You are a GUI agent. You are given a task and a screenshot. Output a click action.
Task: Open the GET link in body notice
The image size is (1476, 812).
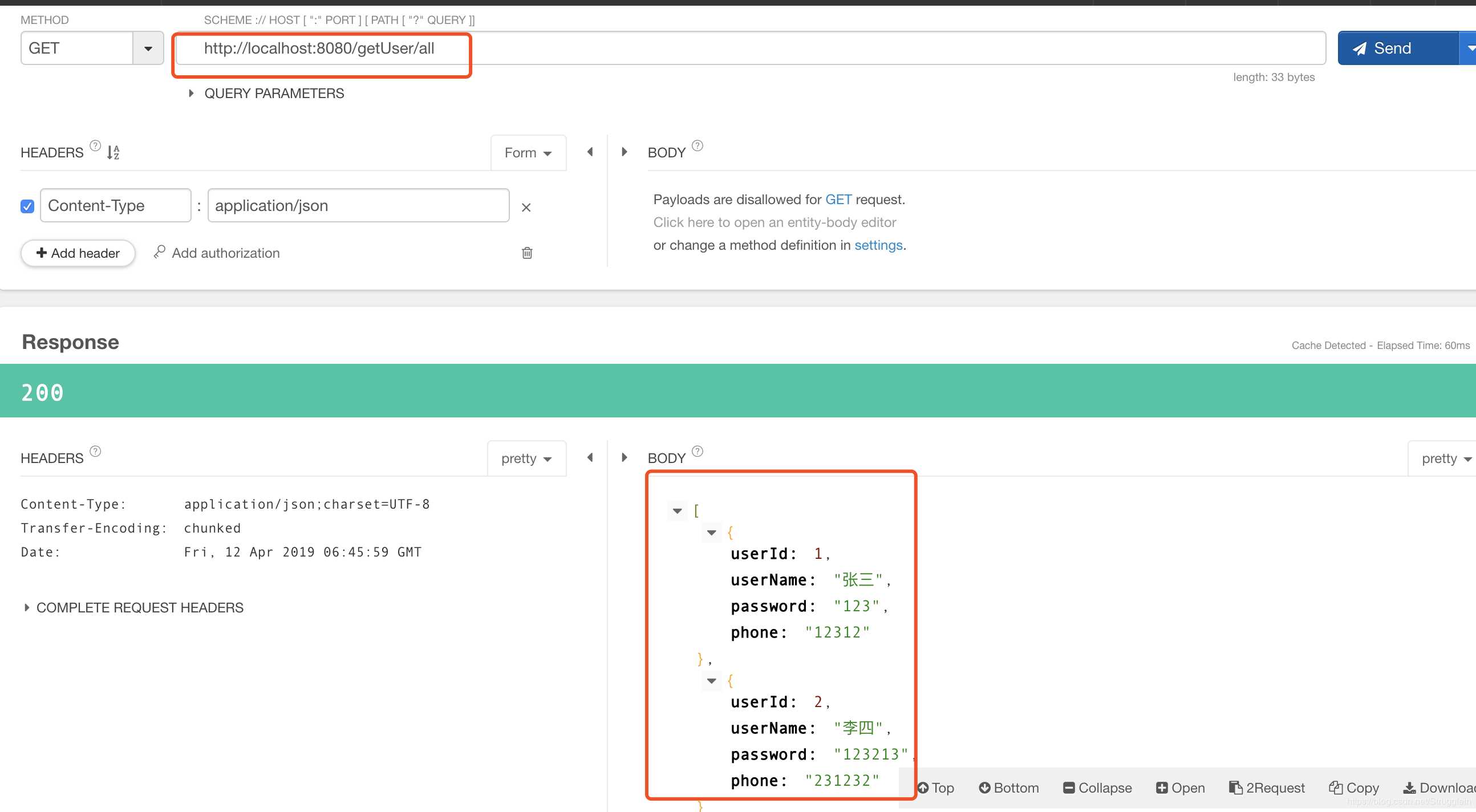pyautogui.click(x=838, y=200)
